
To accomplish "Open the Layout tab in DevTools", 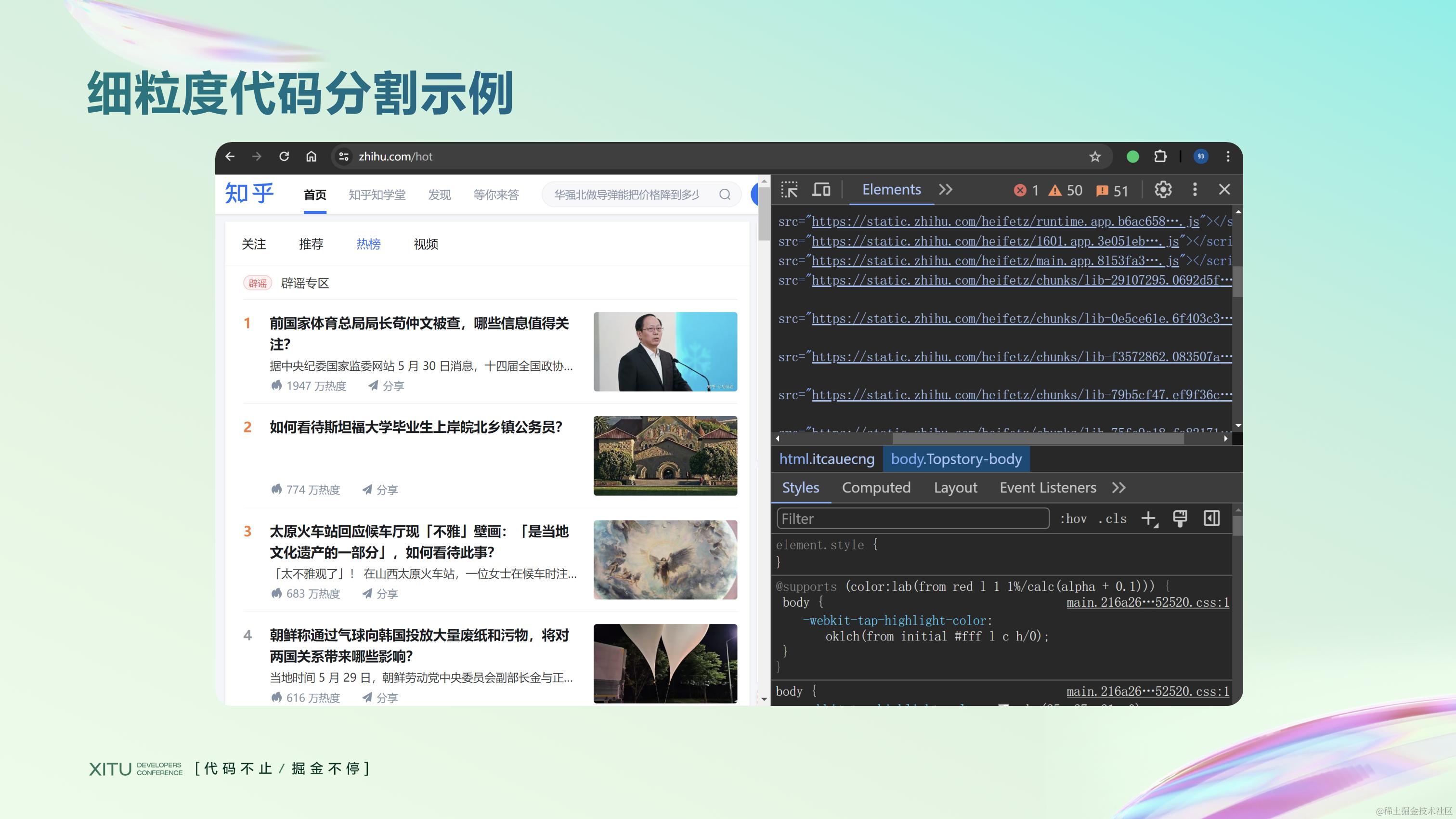I will click(955, 487).
